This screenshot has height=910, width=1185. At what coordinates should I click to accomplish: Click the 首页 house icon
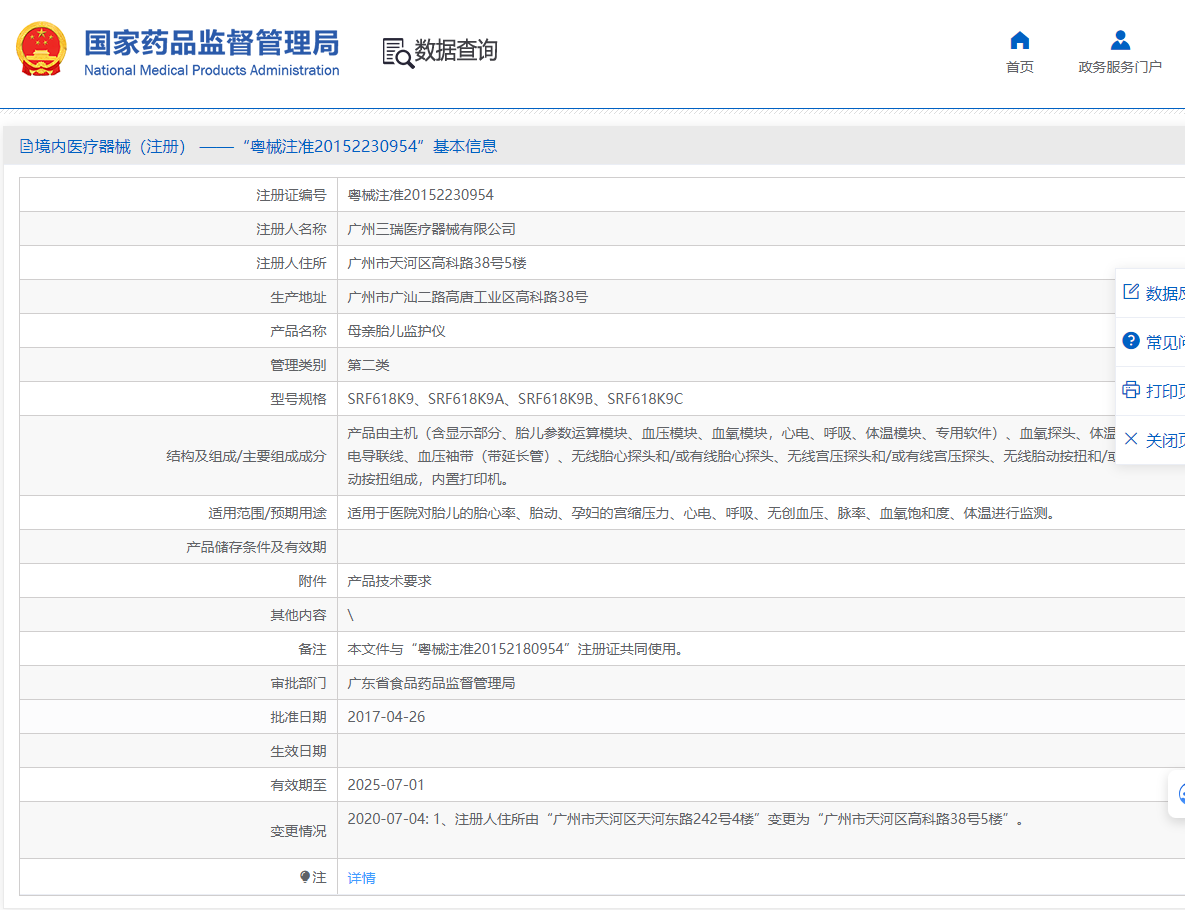(1019, 41)
